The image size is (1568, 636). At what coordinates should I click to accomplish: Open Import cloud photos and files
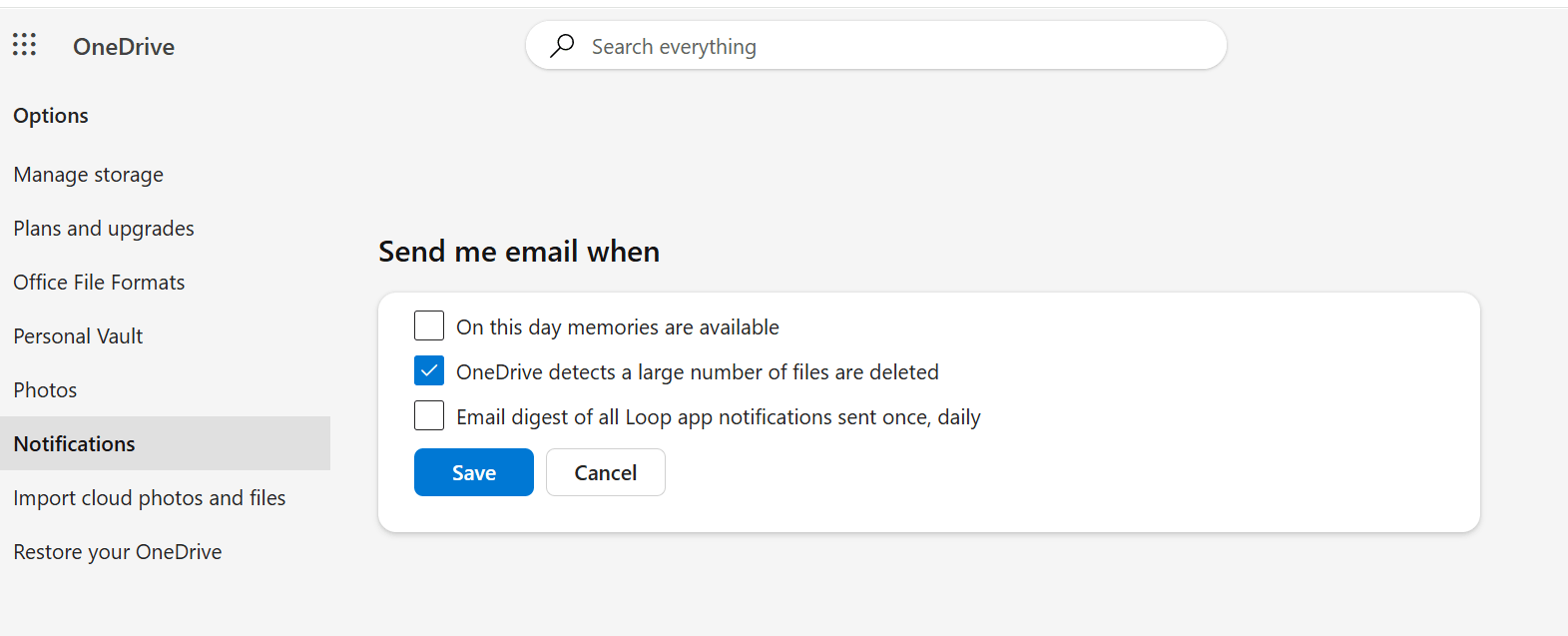[150, 498]
